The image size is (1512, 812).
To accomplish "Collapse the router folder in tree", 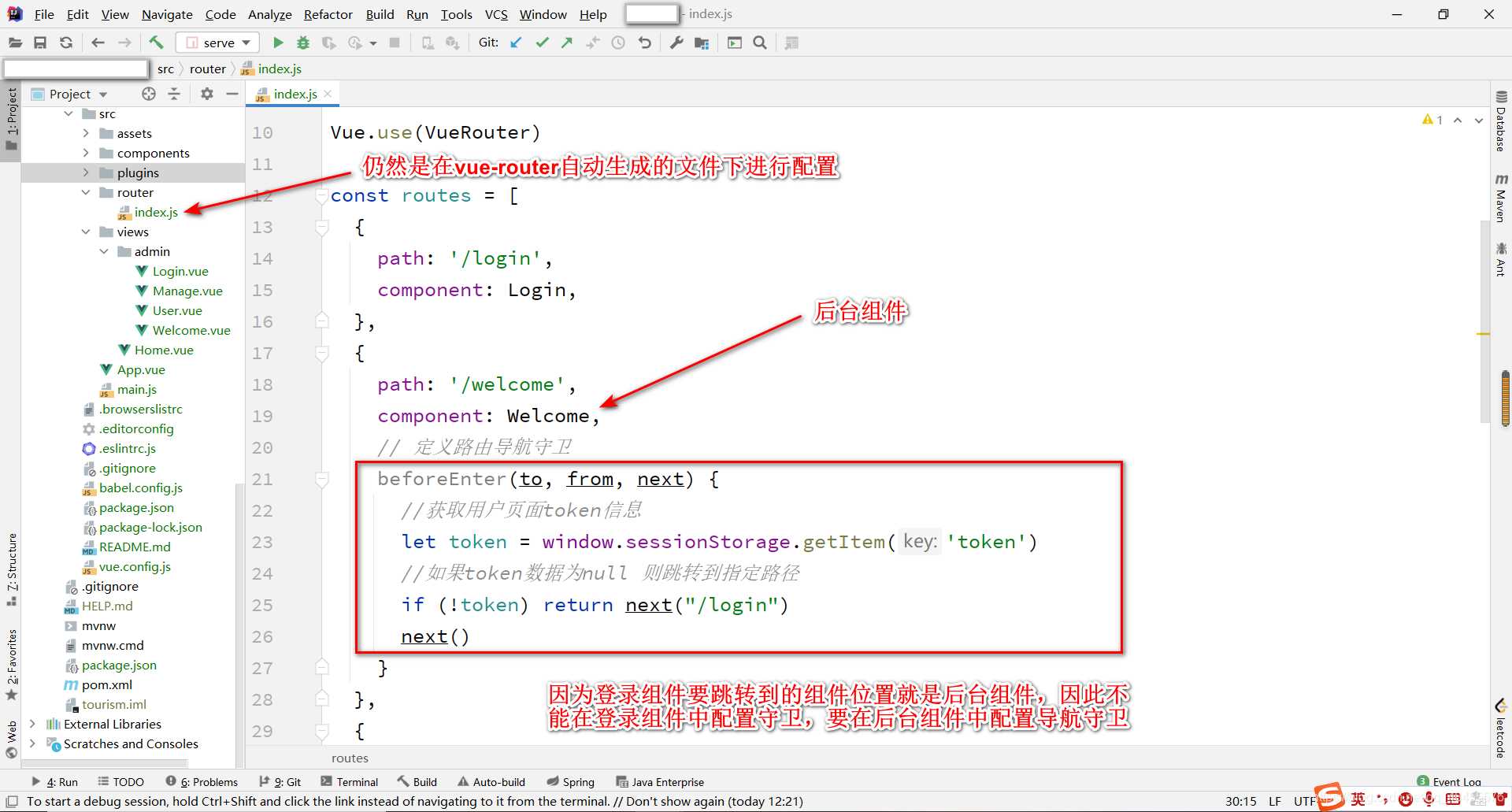I will click(86, 192).
